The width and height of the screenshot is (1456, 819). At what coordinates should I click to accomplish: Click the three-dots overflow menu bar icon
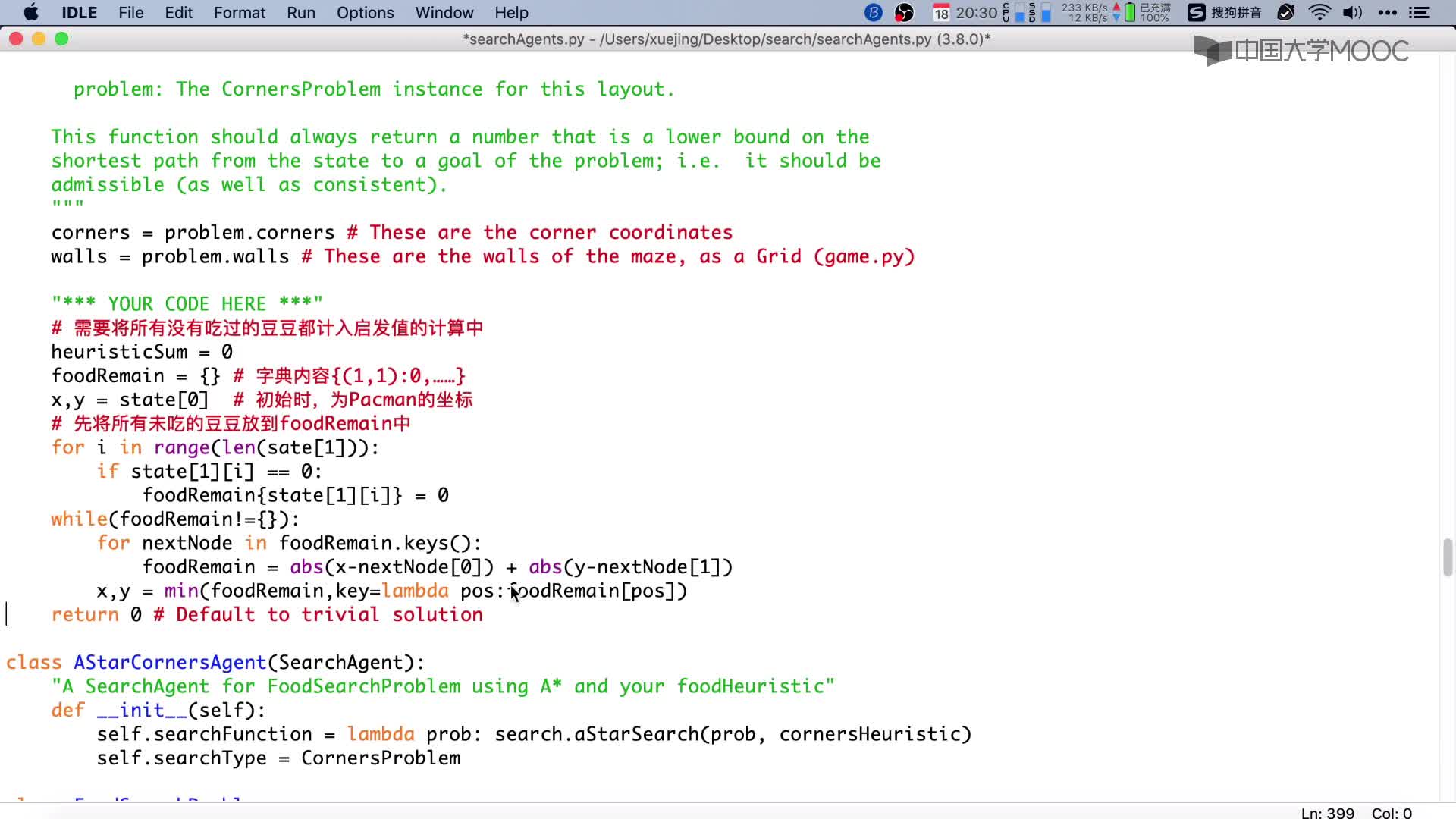click(1387, 13)
